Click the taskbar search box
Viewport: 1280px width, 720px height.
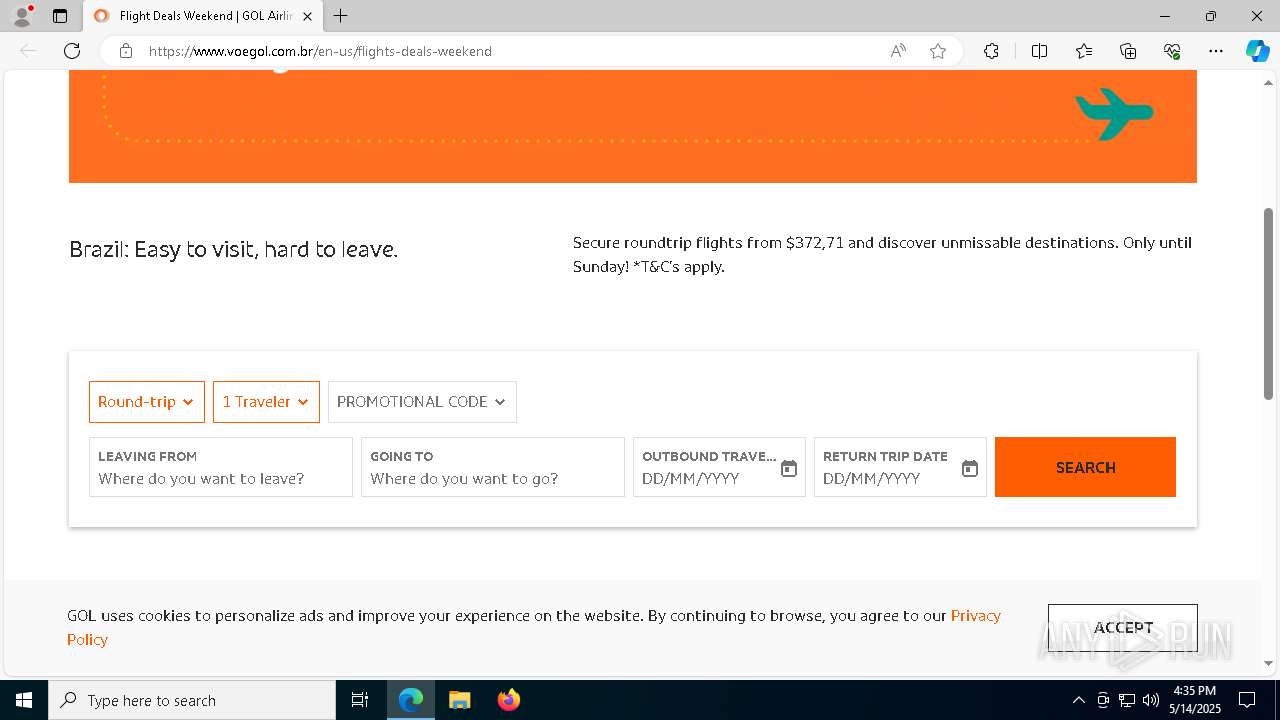[x=192, y=700]
